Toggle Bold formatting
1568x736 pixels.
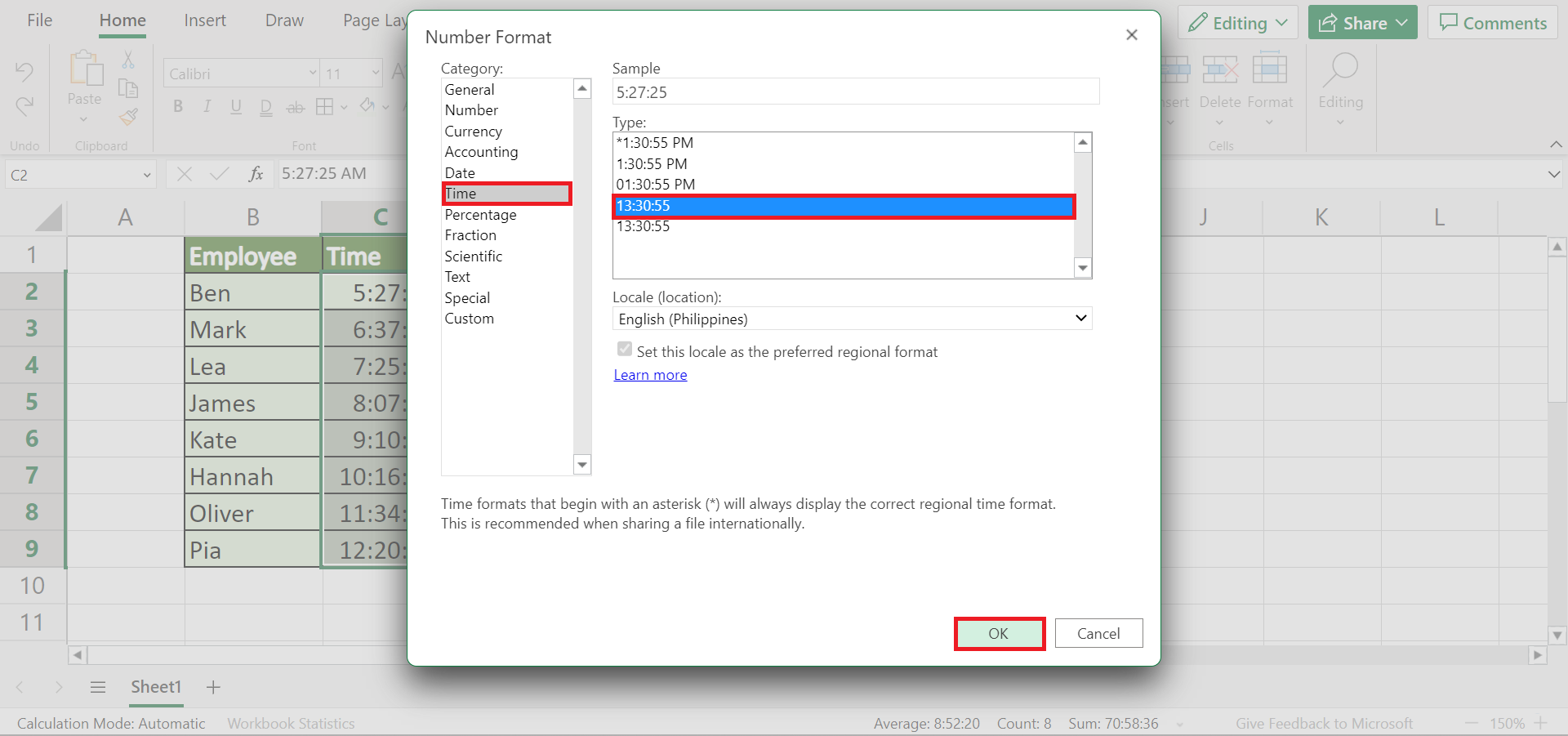[x=177, y=106]
